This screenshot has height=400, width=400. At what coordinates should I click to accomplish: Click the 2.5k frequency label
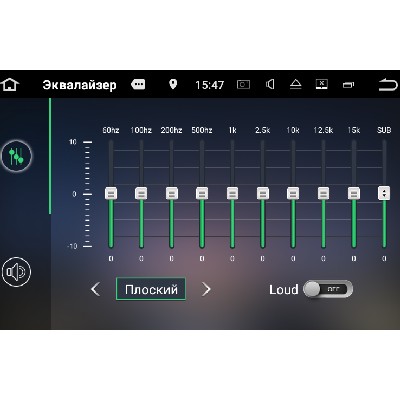(263, 130)
